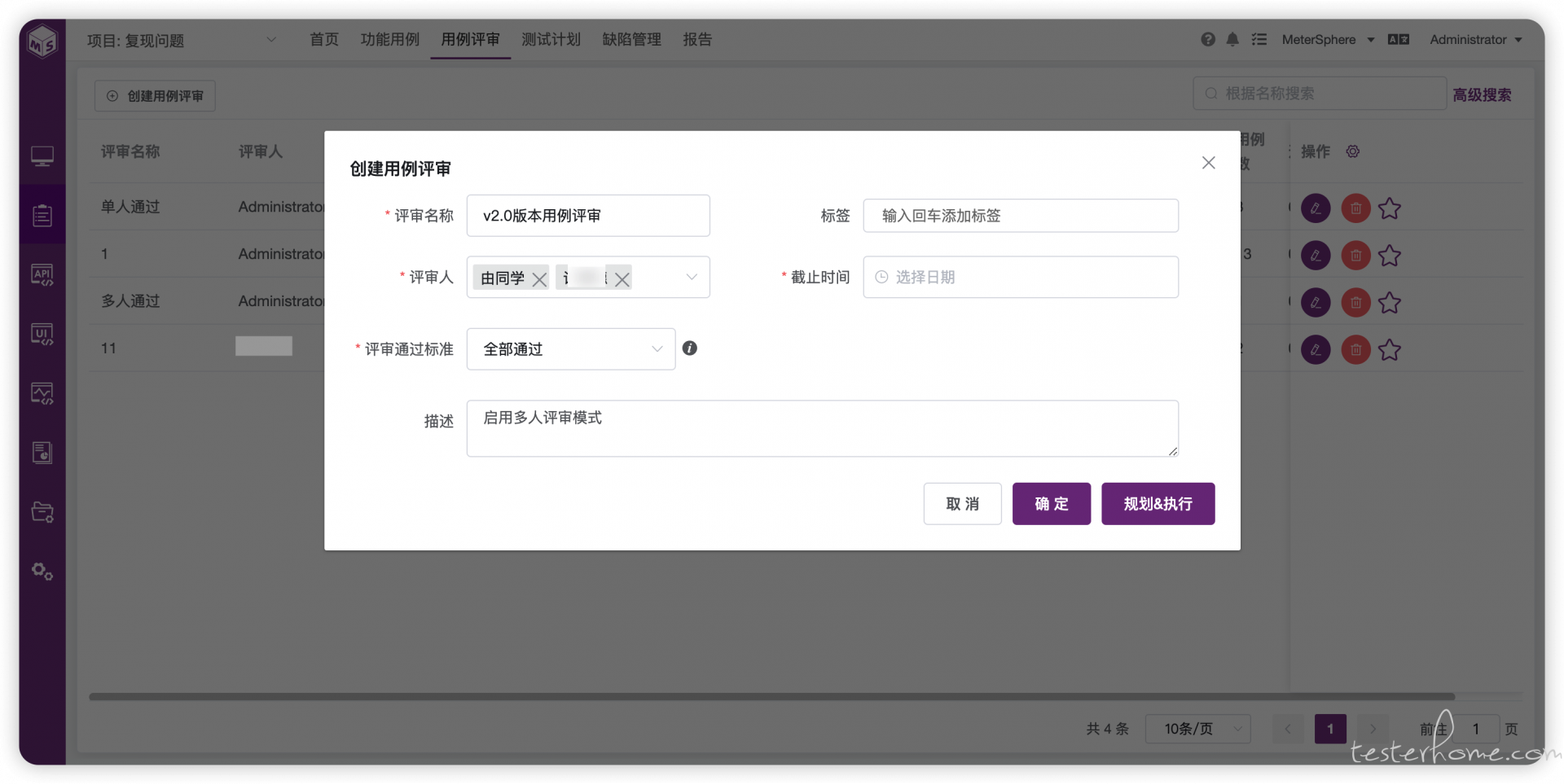Click the previous page arrow

tap(1288, 729)
